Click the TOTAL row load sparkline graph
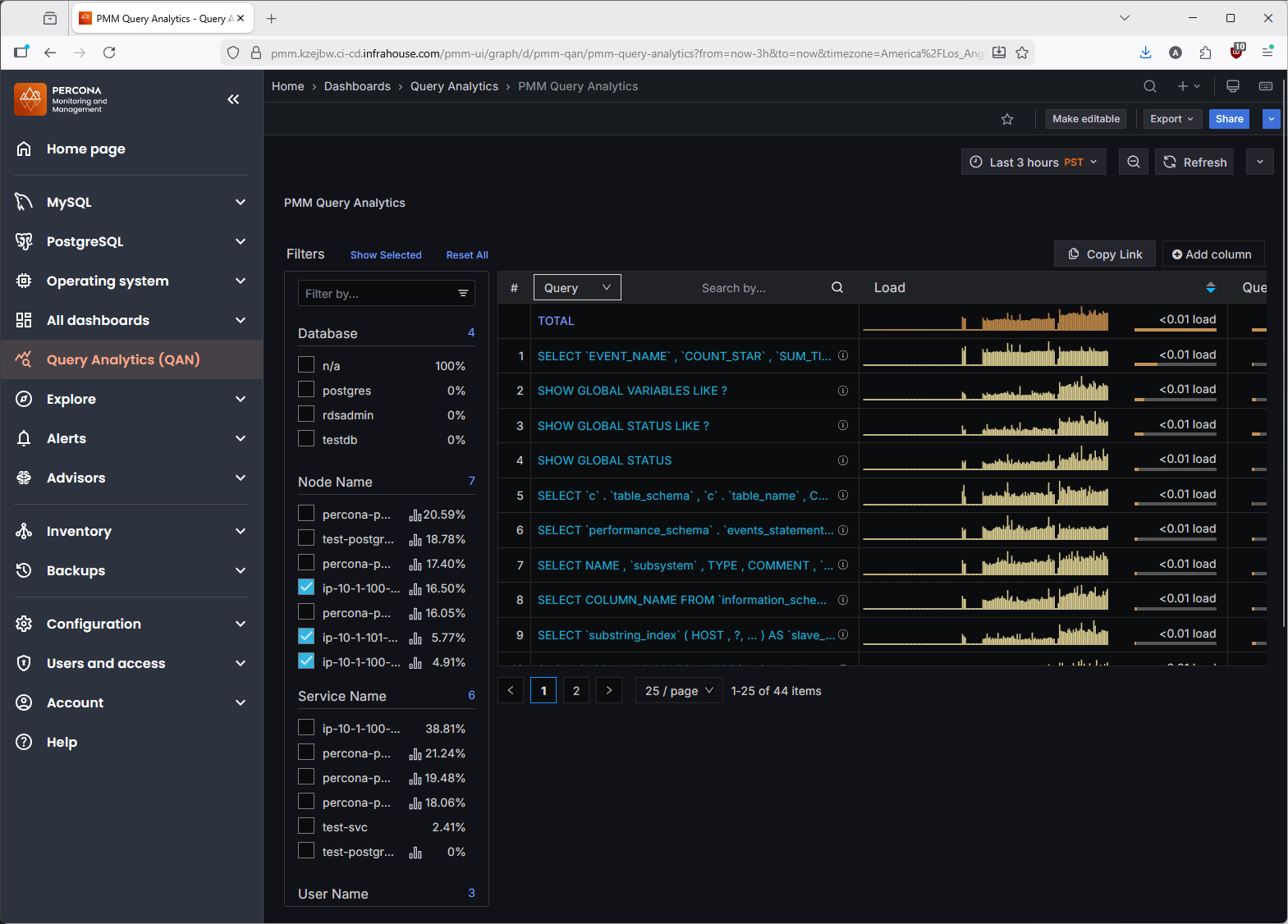This screenshot has height=924, width=1288. point(985,320)
